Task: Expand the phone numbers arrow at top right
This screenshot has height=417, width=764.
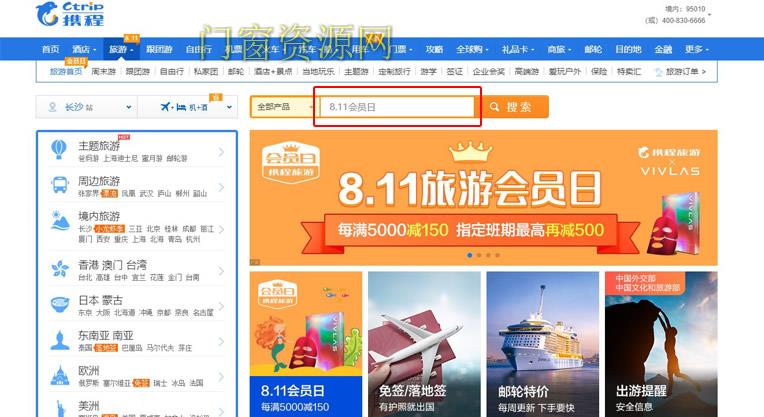Action: (709, 15)
